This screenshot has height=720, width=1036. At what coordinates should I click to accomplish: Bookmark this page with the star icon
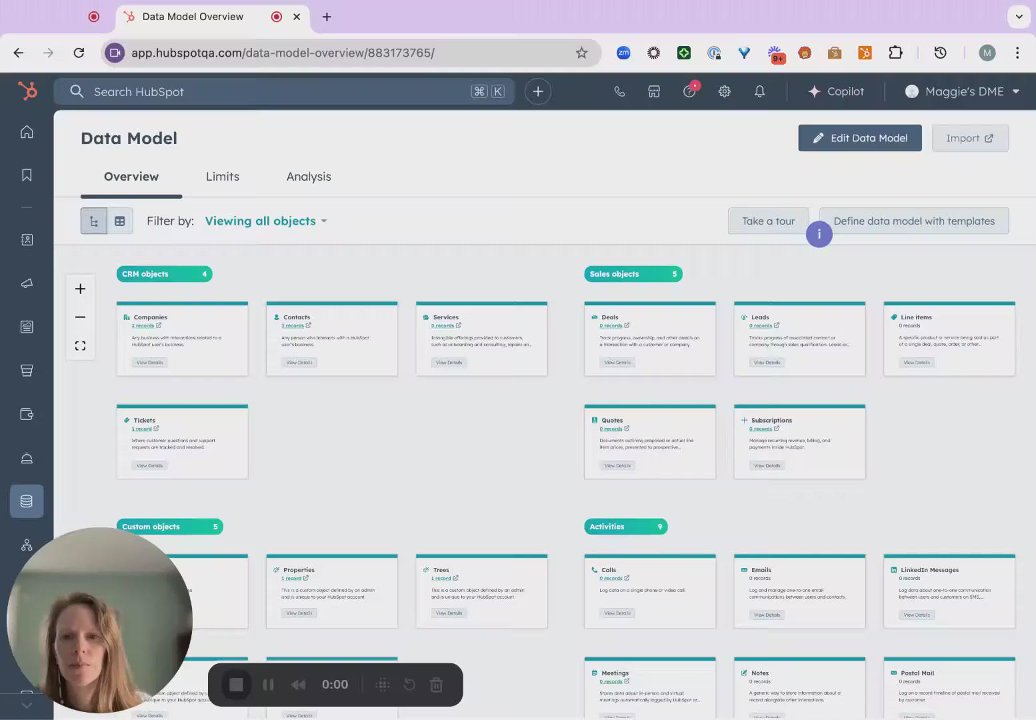point(581,53)
